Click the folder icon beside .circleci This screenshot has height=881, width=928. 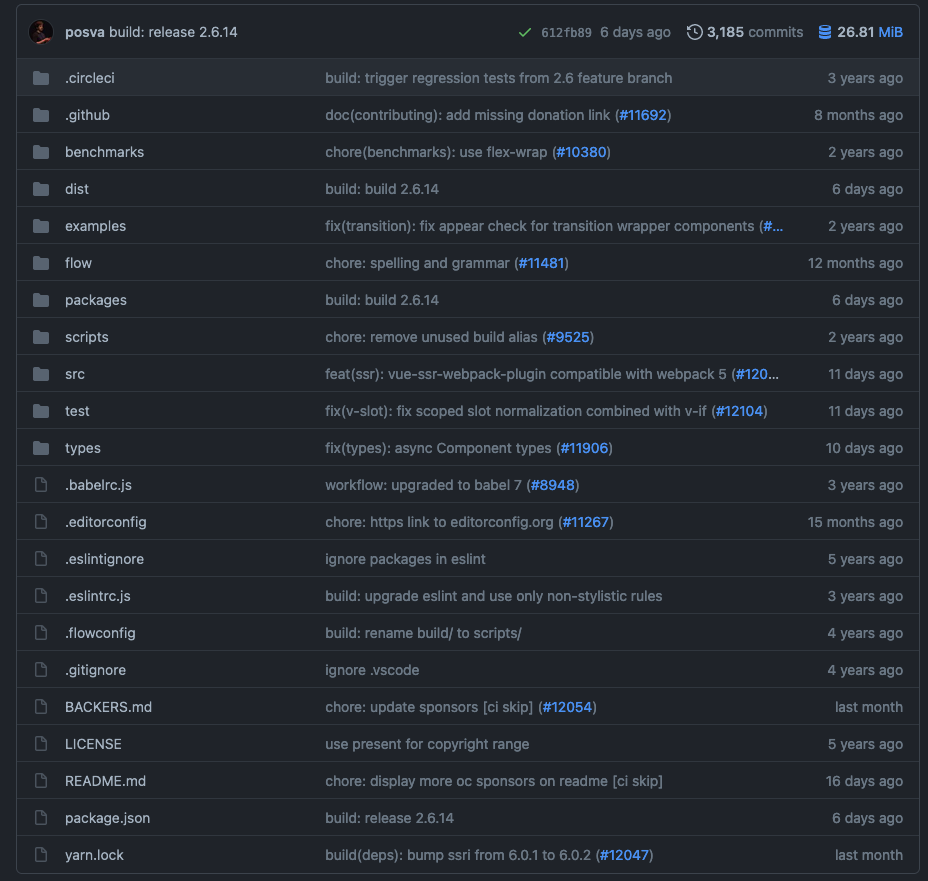click(x=41, y=78)
